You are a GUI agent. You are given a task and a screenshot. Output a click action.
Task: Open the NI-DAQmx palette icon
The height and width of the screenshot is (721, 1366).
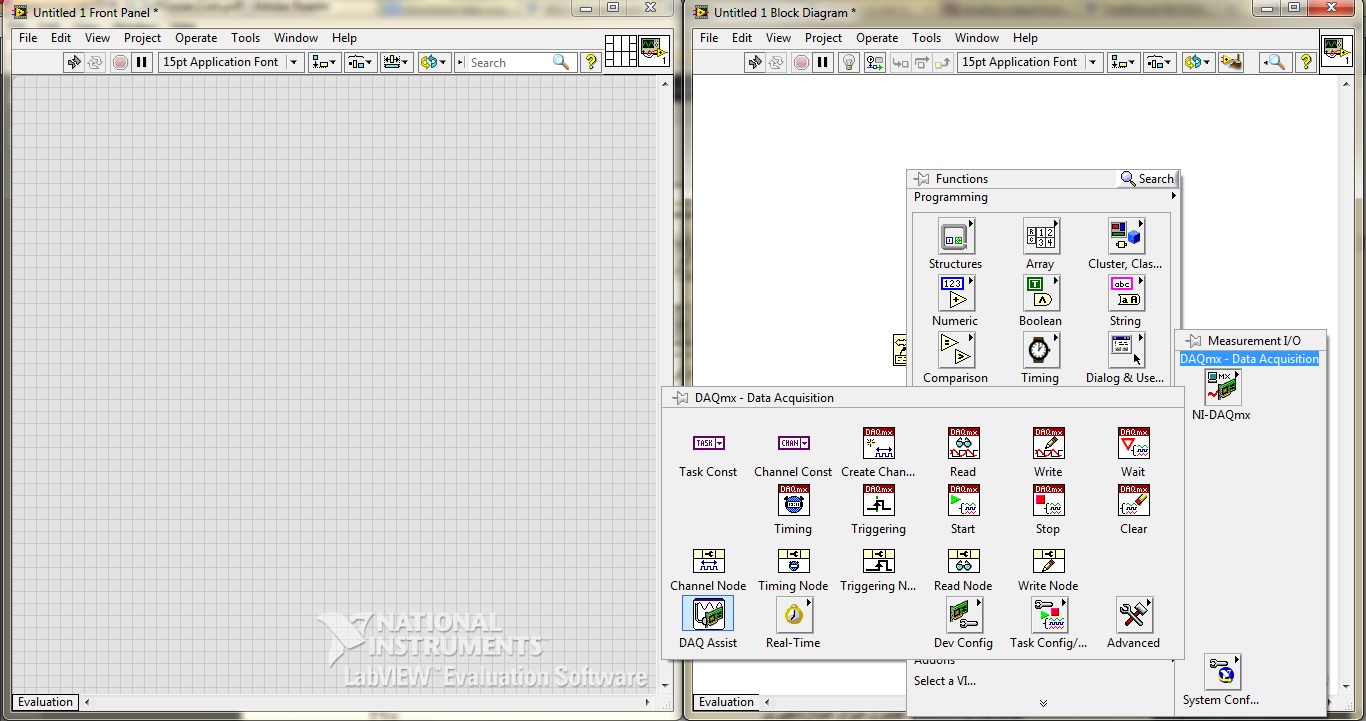click(1222, 387)
